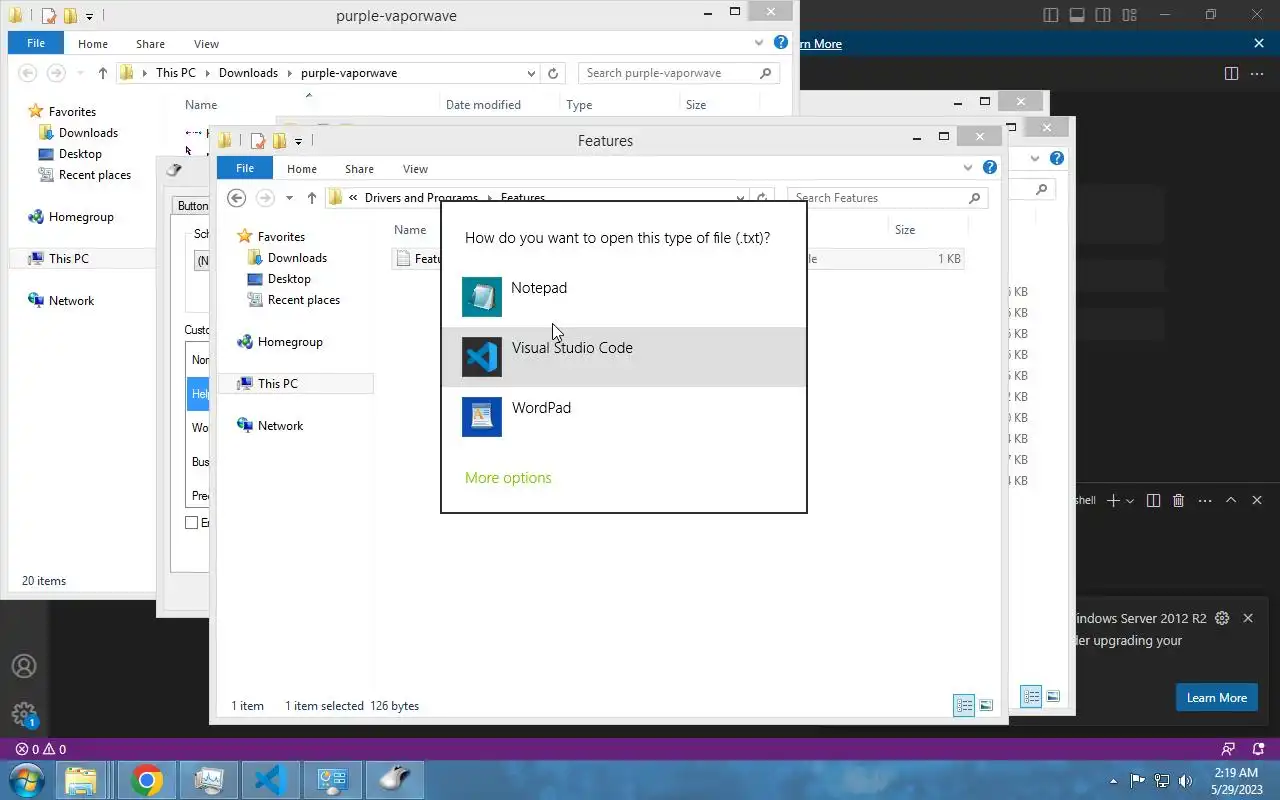Open Home tab in Features window
The height and width of the screenshot is (800, 1280).
point(302,169)
